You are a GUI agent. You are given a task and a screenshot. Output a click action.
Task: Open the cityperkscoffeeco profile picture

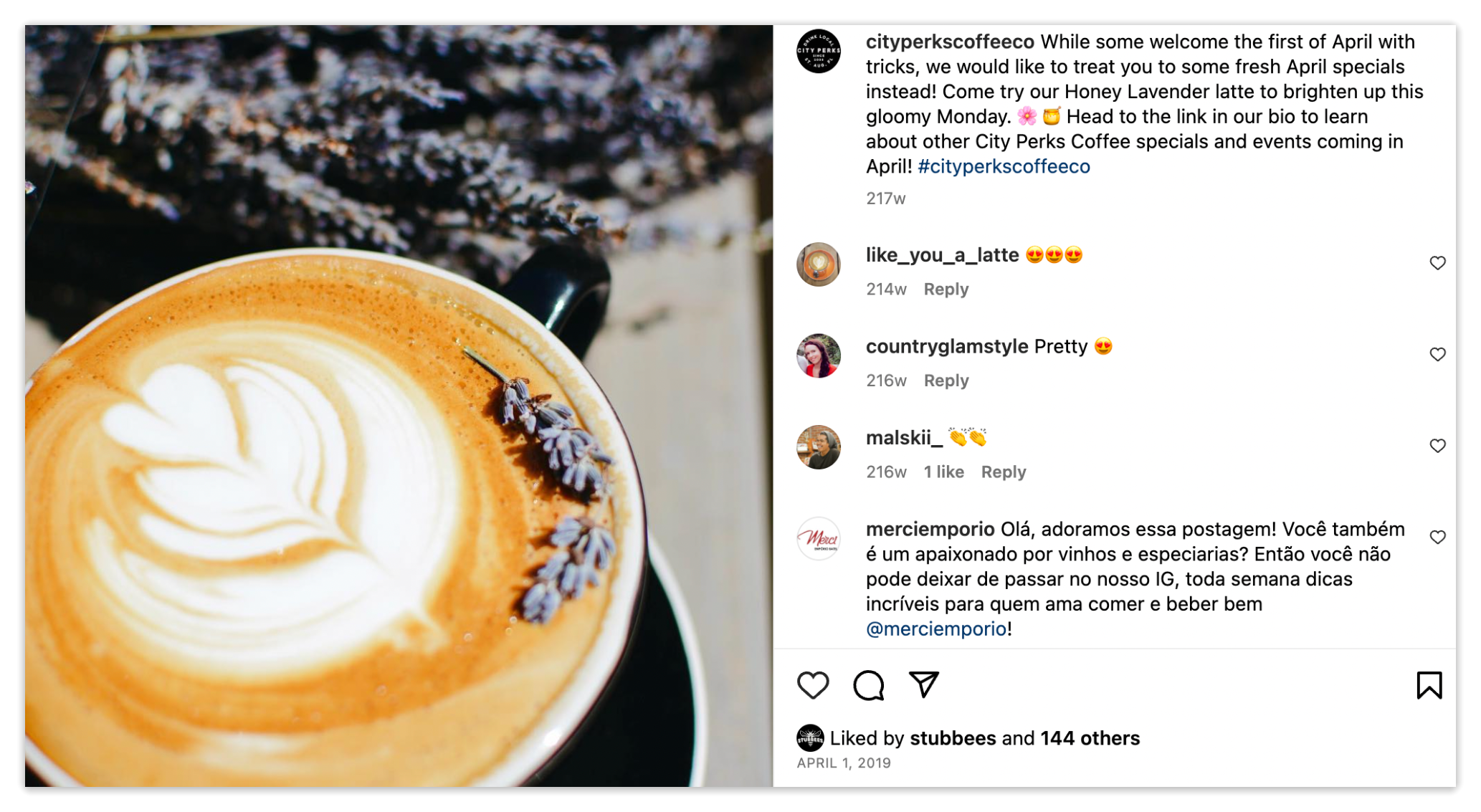point(819,51)
